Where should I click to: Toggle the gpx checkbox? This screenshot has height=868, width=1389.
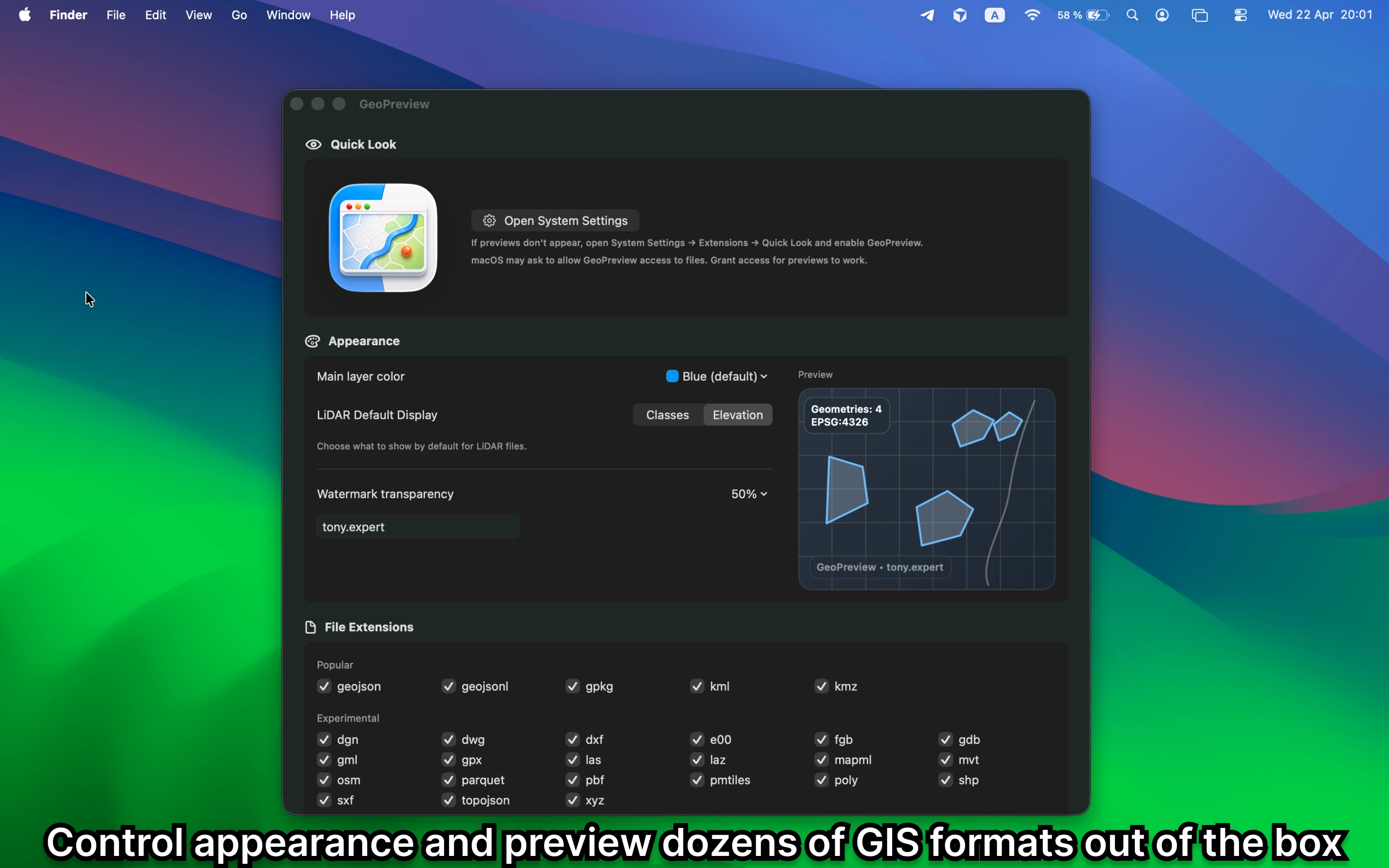tap(449, 759)
